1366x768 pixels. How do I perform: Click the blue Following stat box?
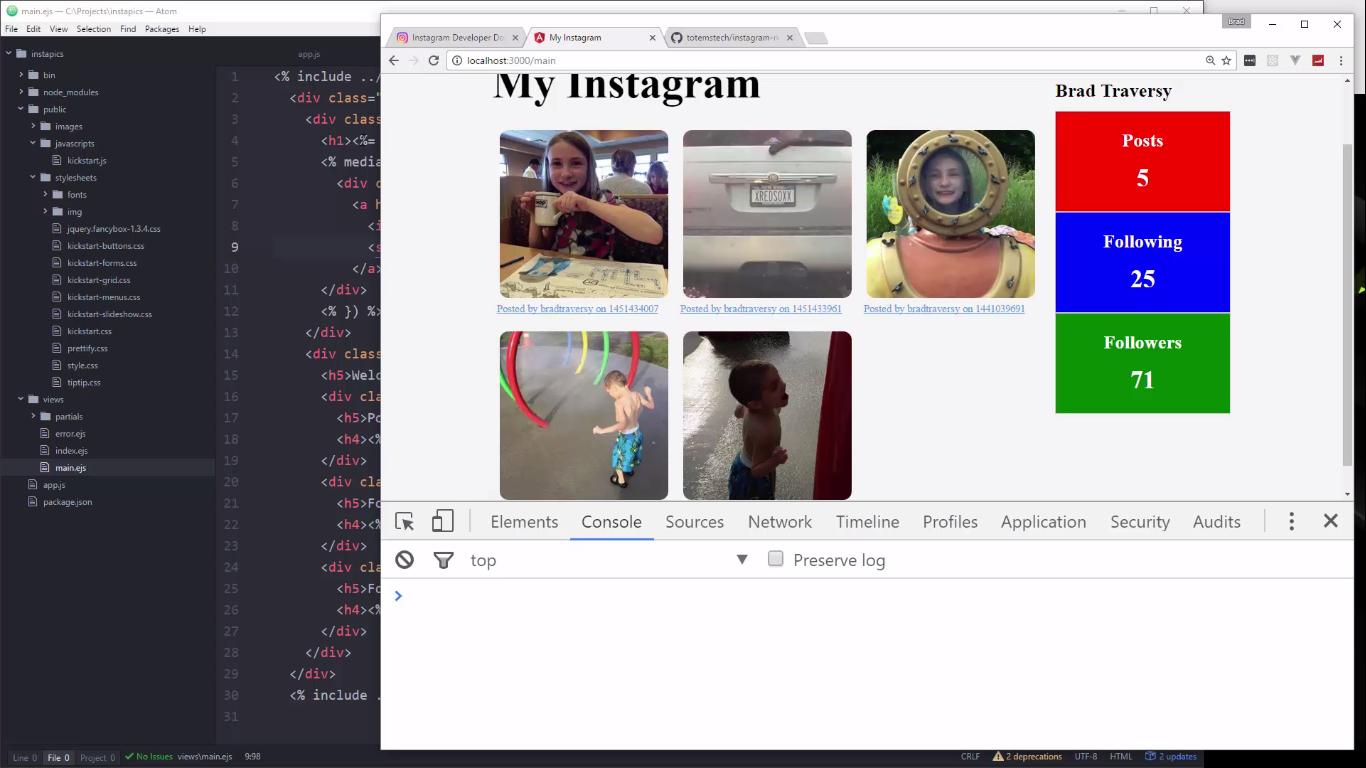(x=1142, y=262)
